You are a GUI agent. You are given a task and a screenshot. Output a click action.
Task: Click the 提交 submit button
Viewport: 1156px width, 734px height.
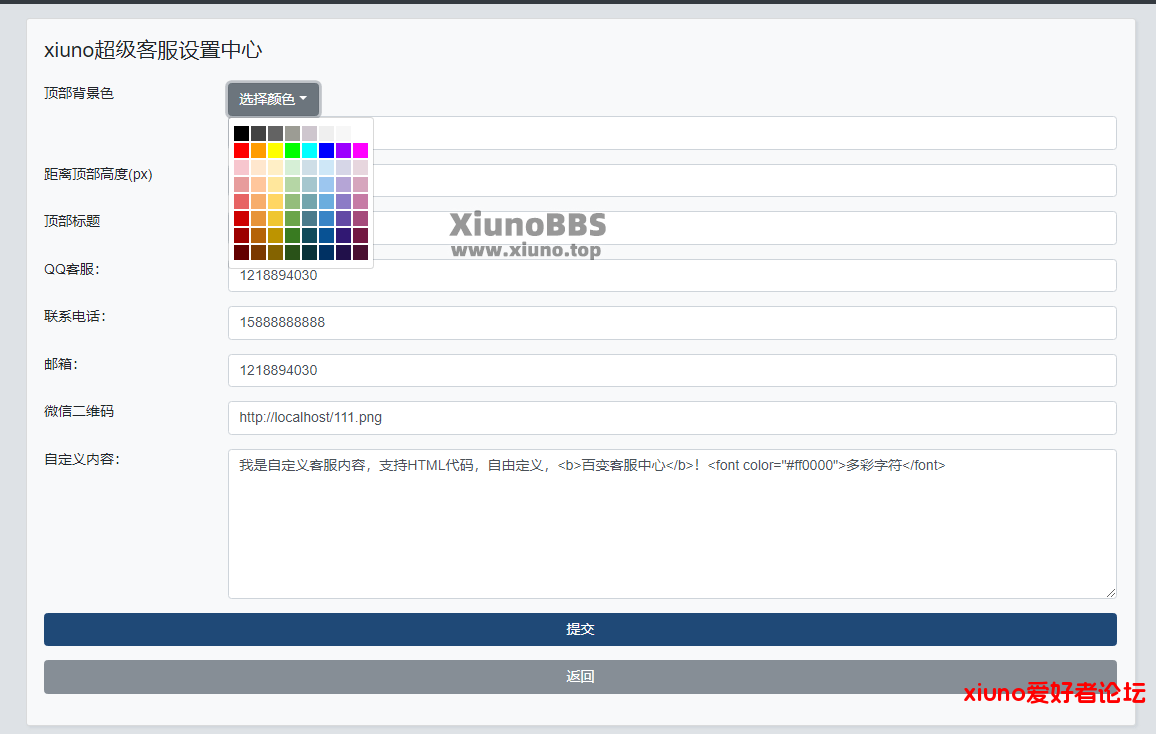(580, 629)
